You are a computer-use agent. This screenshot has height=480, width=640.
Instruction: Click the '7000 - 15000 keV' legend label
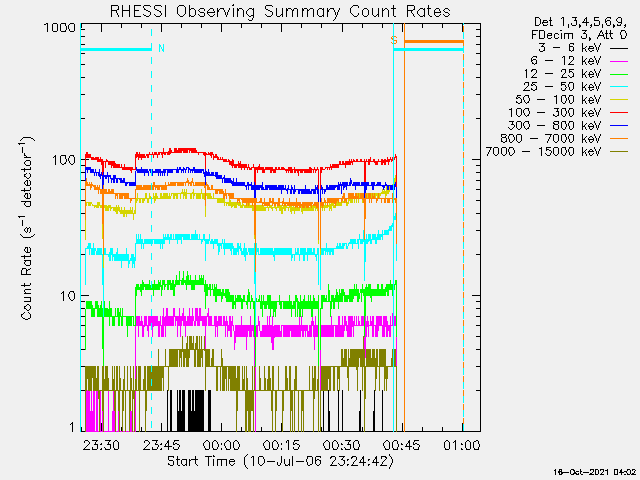(x=543, y=152)
